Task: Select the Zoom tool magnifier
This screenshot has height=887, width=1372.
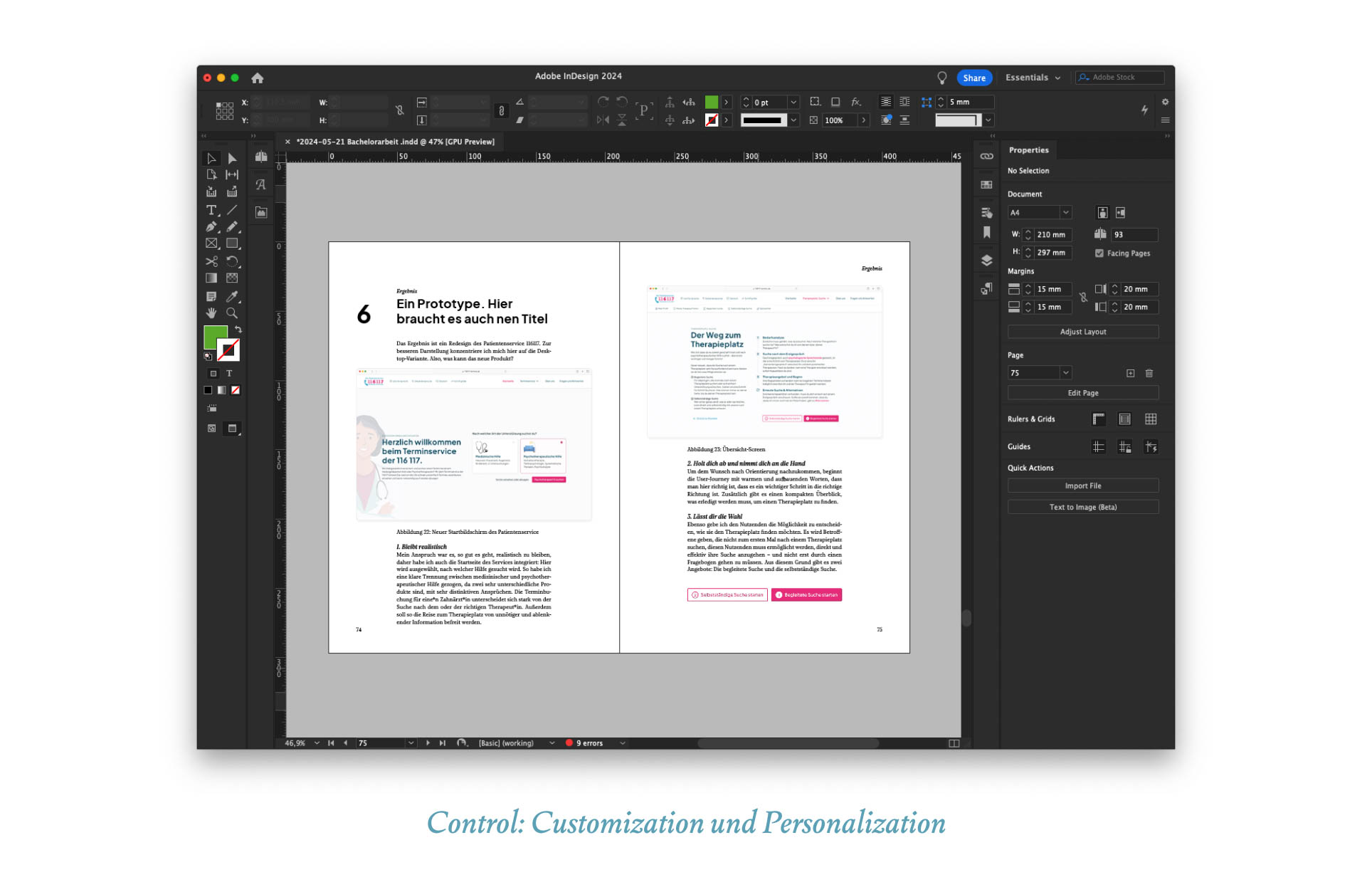Action: pyautogui.click(x=232, y=313)
